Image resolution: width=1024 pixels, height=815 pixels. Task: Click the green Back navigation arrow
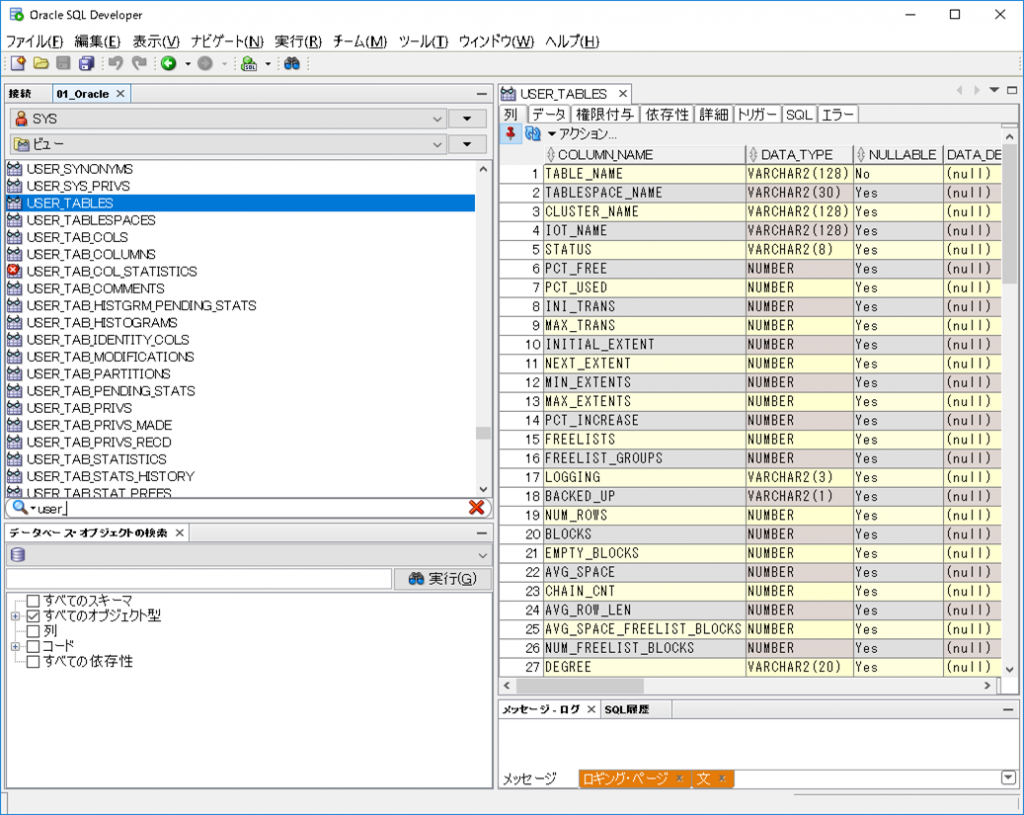coord(168,63)
